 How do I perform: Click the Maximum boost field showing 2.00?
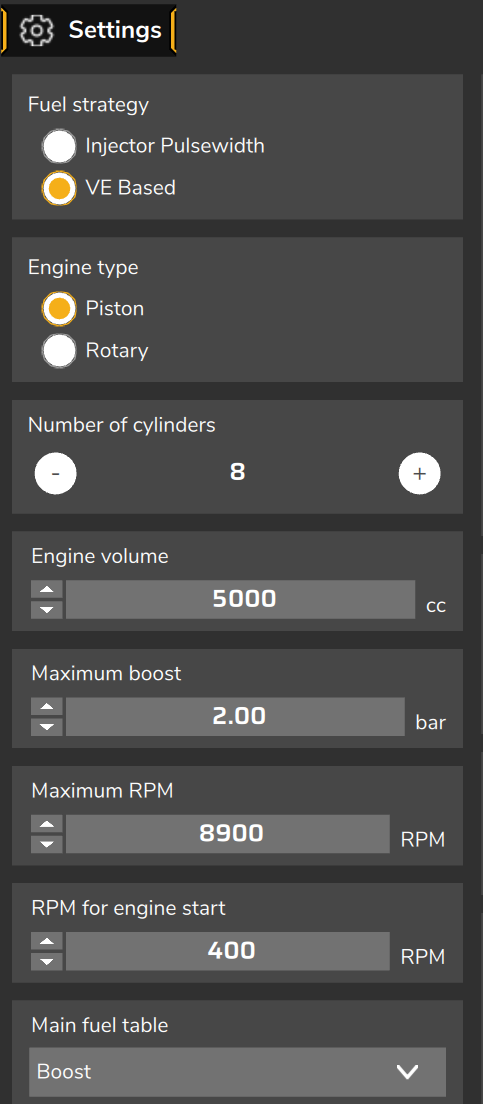235,717
